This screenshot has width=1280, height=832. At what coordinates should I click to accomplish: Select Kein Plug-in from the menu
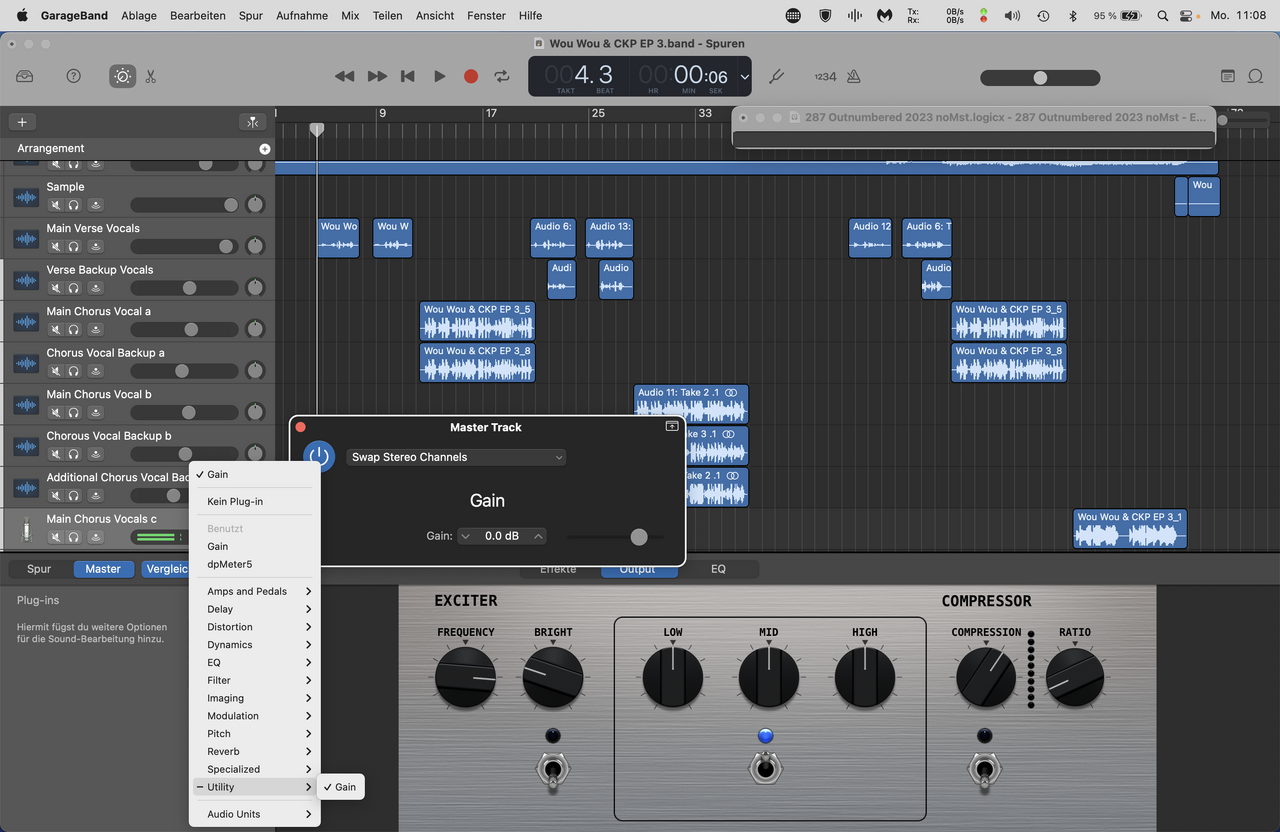(x=235, y=502)
